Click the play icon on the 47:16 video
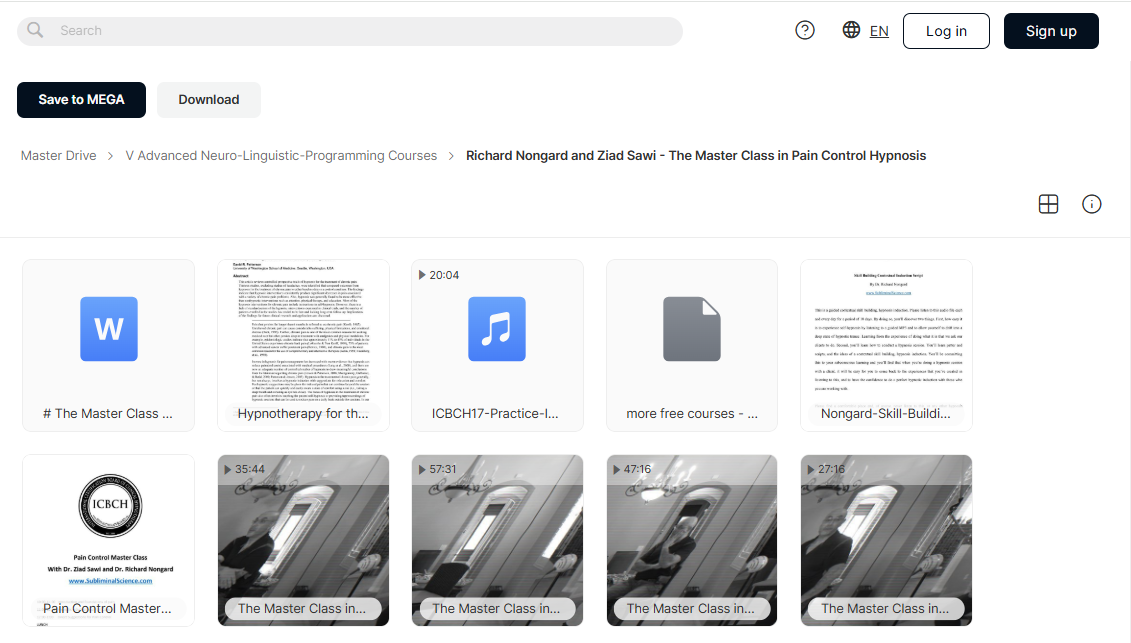The width and height of the screenshot is (1131, 643). coord(616,470)
